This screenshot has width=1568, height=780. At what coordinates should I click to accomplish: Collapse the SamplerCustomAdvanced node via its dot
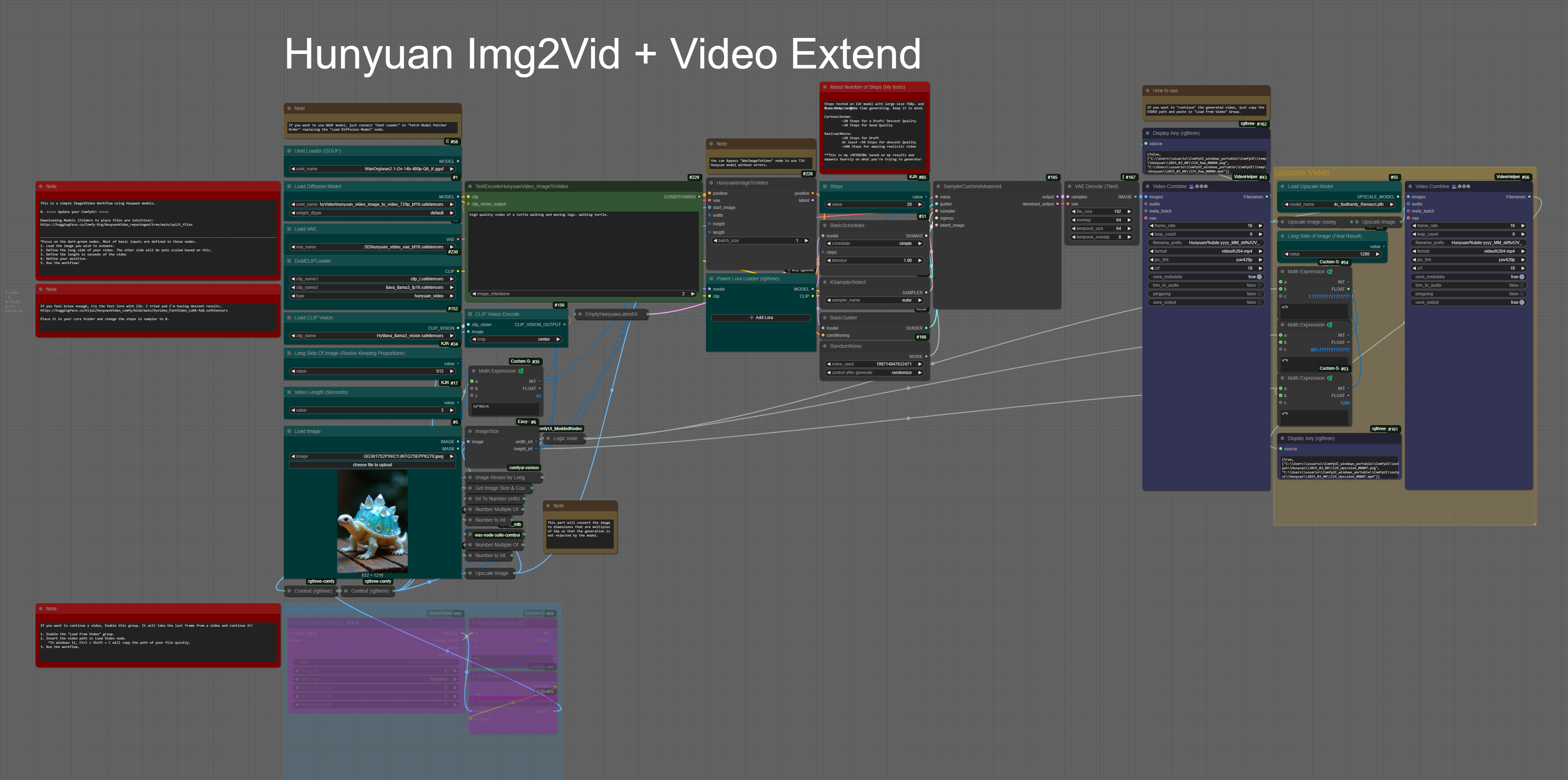(938, 186)
